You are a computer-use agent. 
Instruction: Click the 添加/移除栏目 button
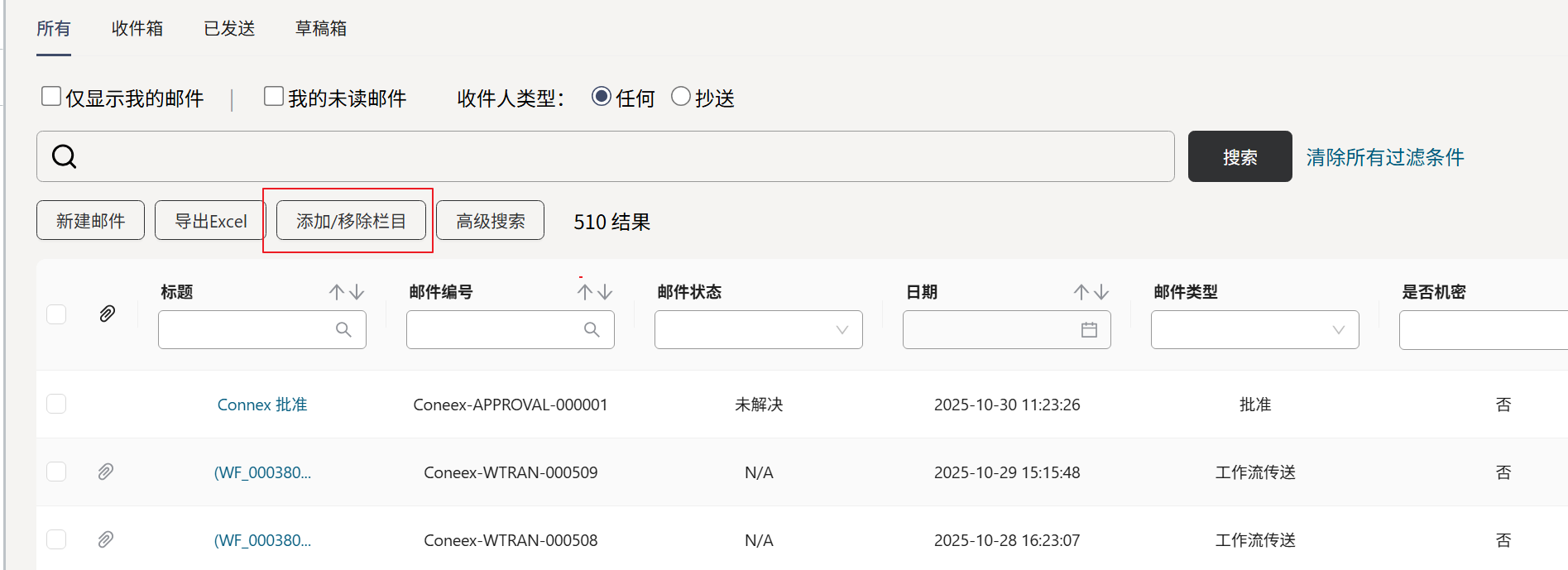[351, 221]
